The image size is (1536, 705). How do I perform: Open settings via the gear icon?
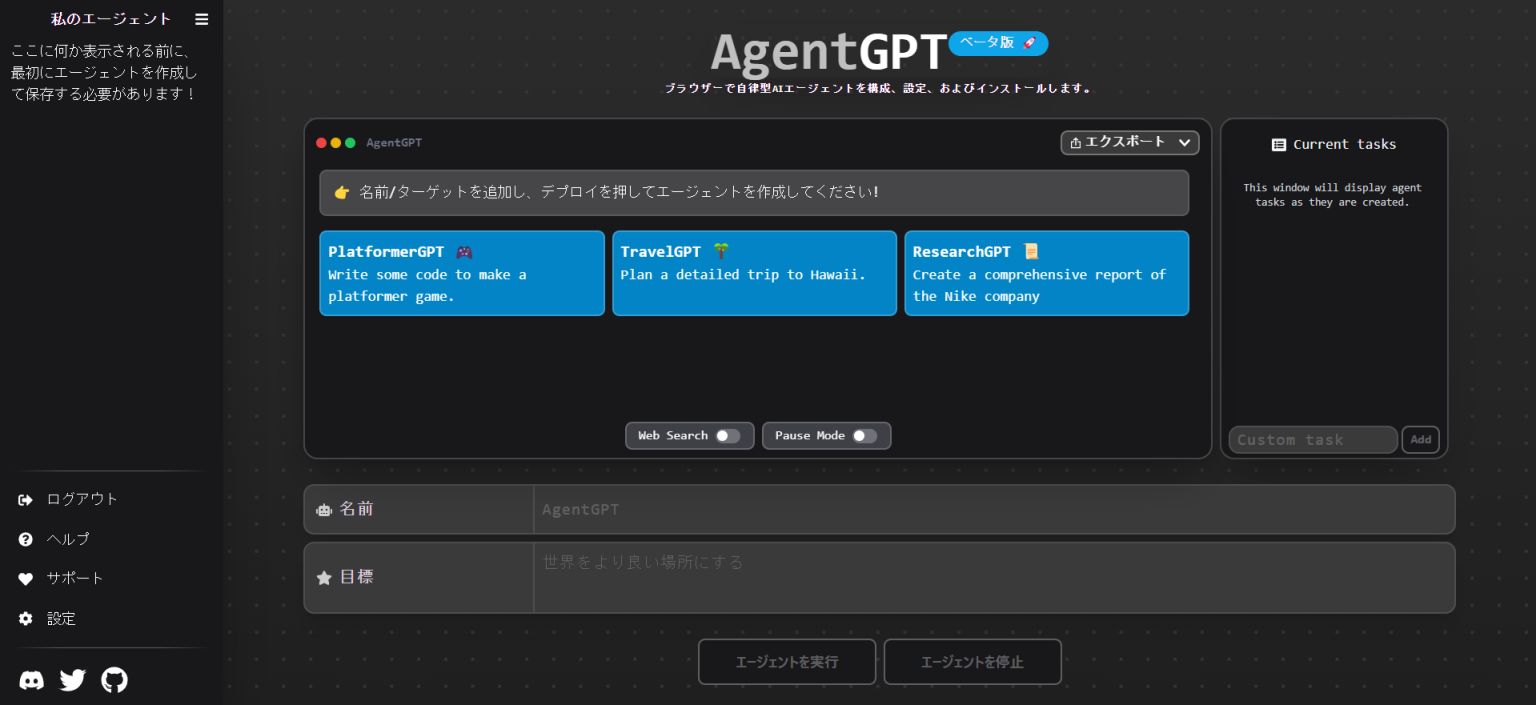(23, 618)
